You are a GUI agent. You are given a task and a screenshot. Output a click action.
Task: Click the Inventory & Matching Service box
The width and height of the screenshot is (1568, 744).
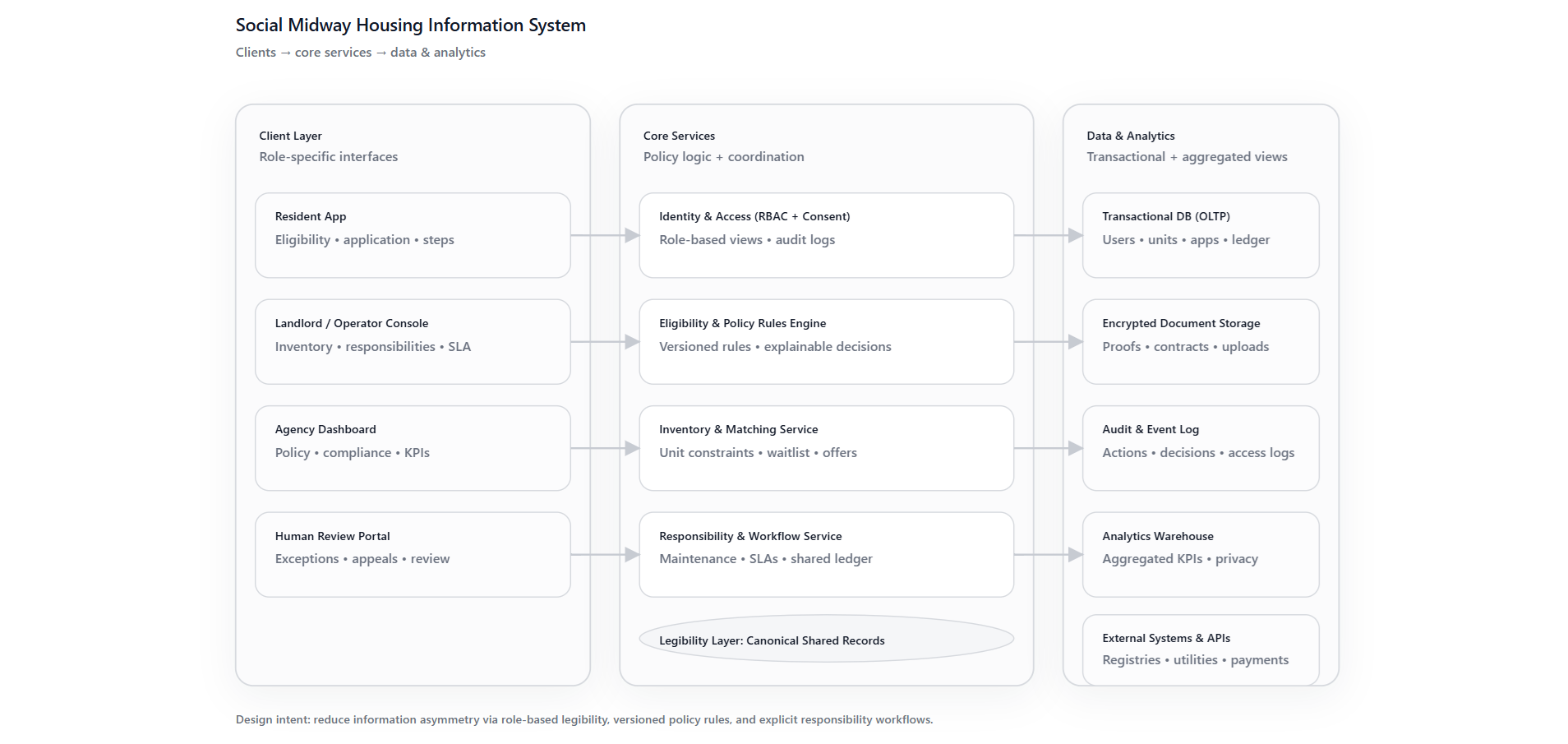click(827, 448)
